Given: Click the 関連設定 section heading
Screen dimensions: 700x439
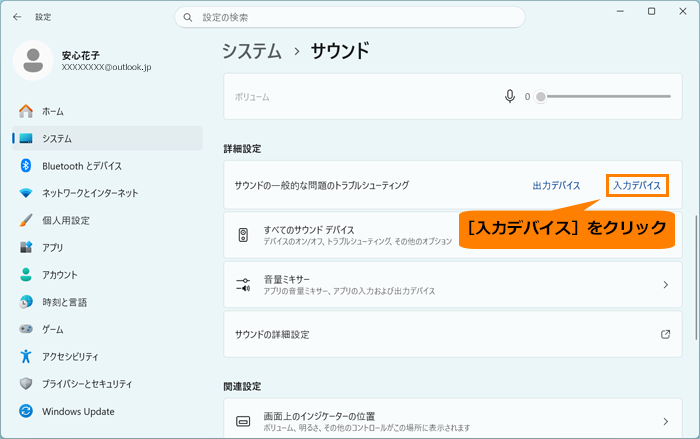Looking at the screenshot, I should coord(242,386).
